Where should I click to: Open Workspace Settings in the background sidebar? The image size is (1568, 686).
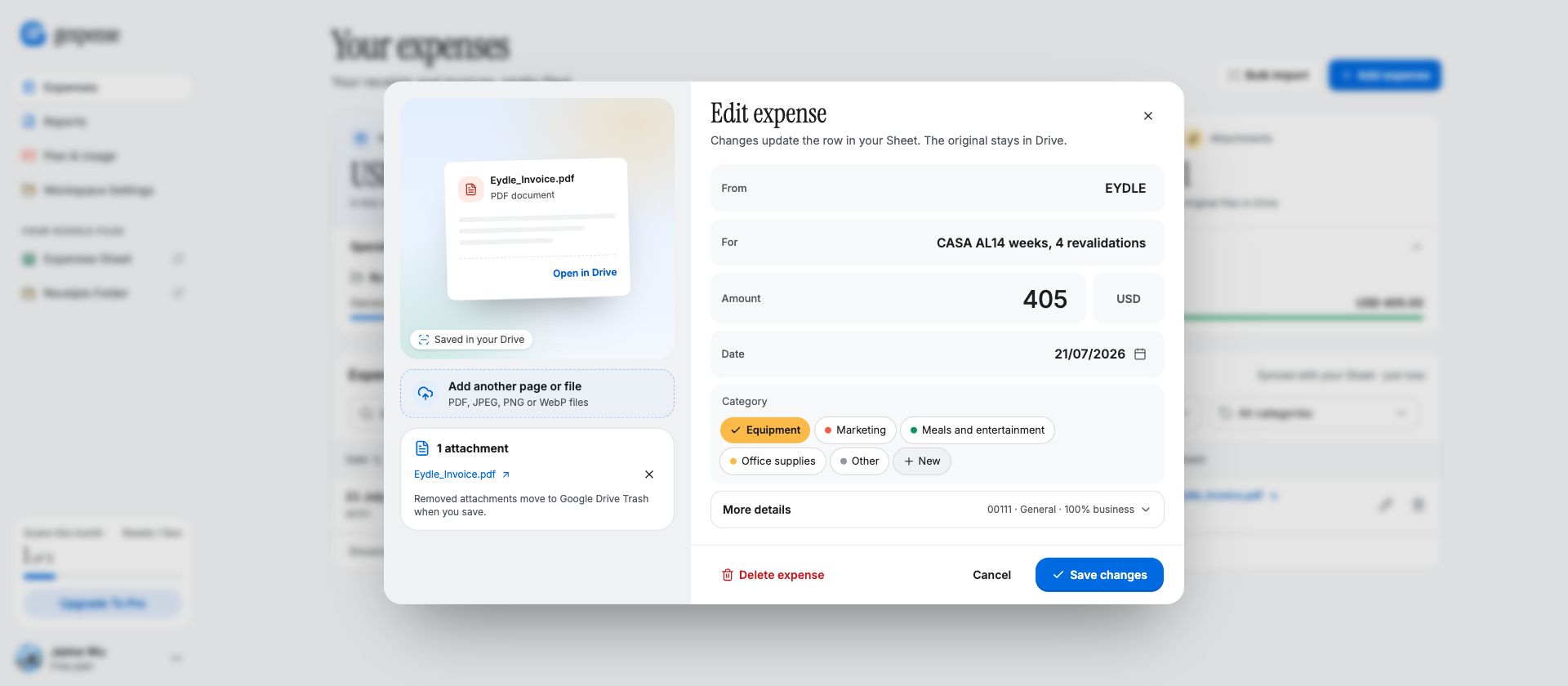click(x=103, y=190)
